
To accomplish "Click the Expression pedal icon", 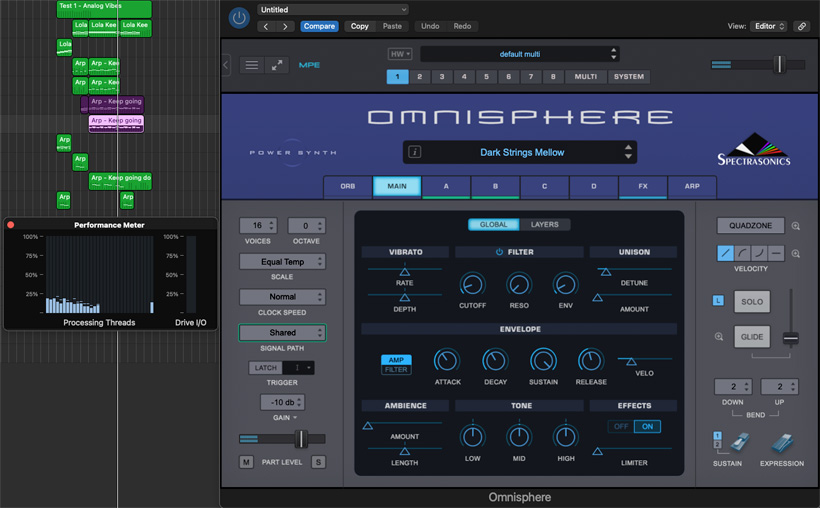I will point(782,443).
